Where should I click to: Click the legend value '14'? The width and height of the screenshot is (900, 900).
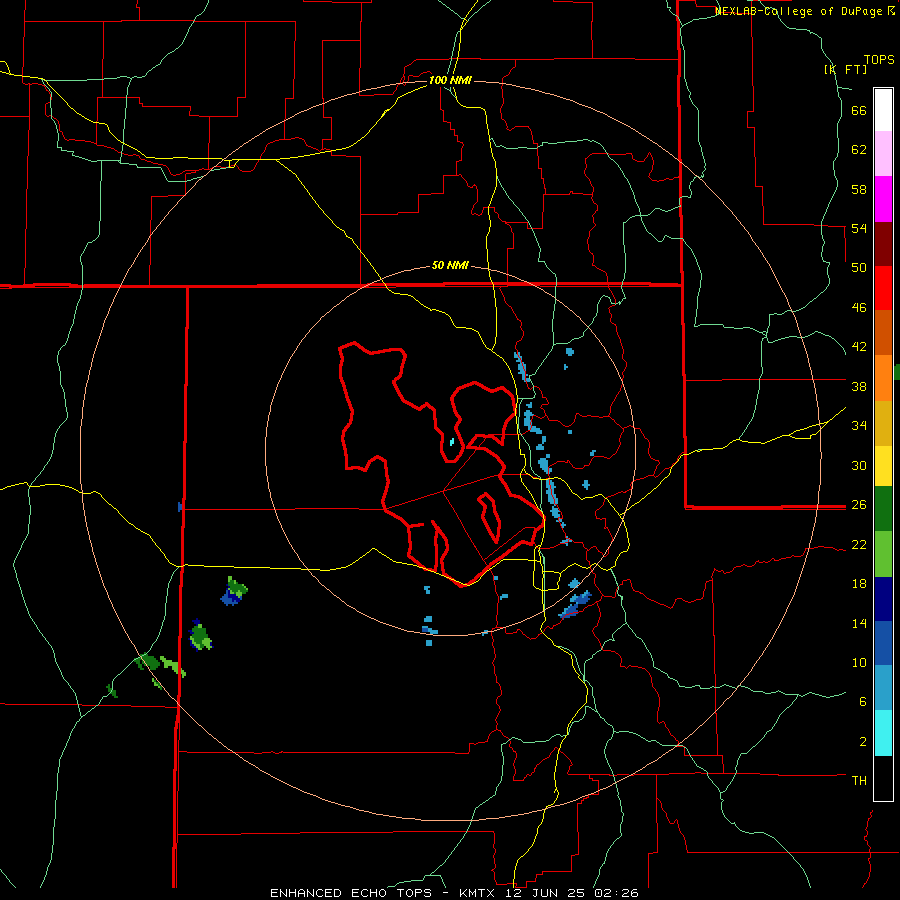tap(859, 623)
